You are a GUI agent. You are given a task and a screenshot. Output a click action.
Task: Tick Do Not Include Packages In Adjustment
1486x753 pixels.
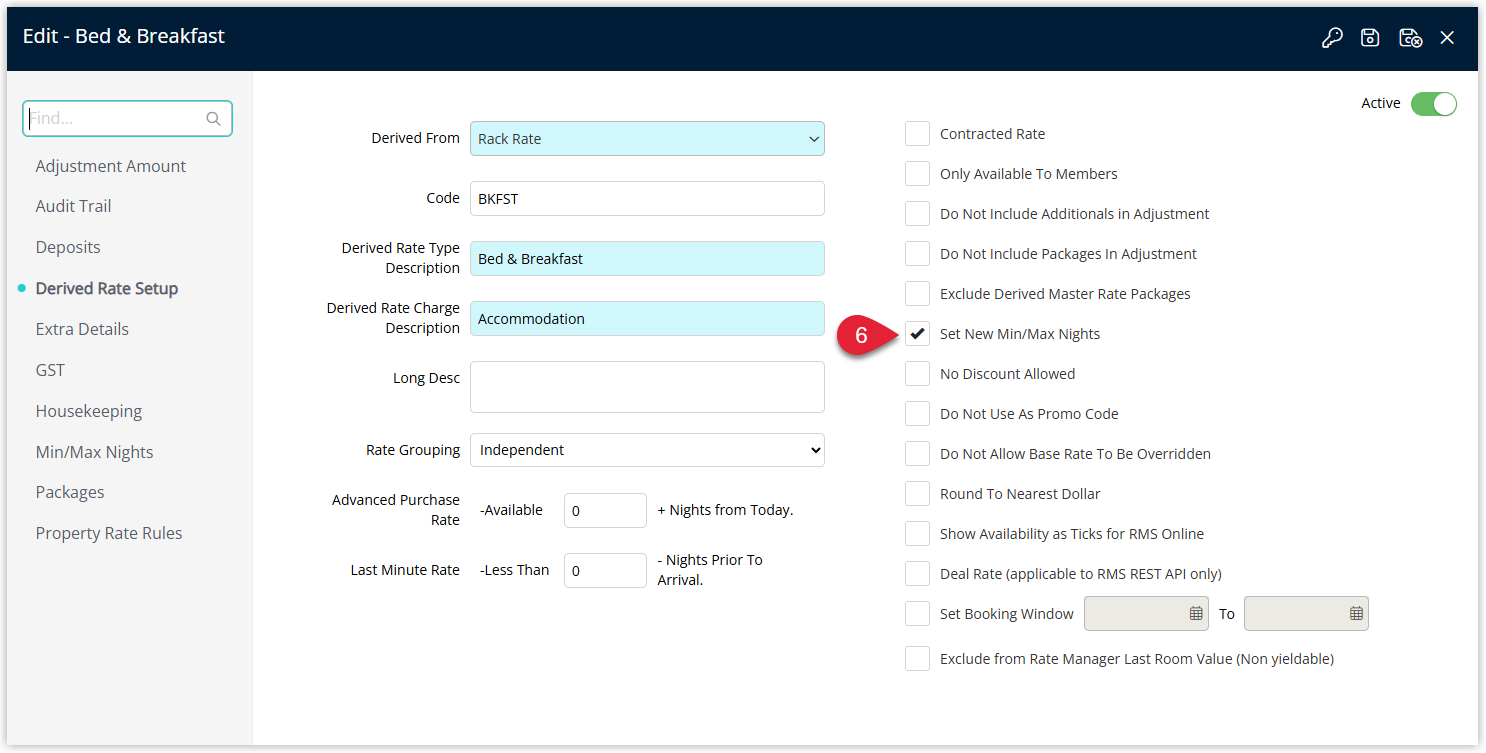pyautogui.click(x=917, y=254)
